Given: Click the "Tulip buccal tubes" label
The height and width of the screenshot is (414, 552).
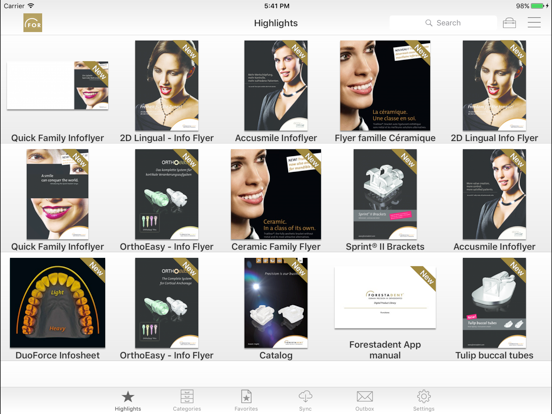Looking at the screenshot, I should click(494, 356).
